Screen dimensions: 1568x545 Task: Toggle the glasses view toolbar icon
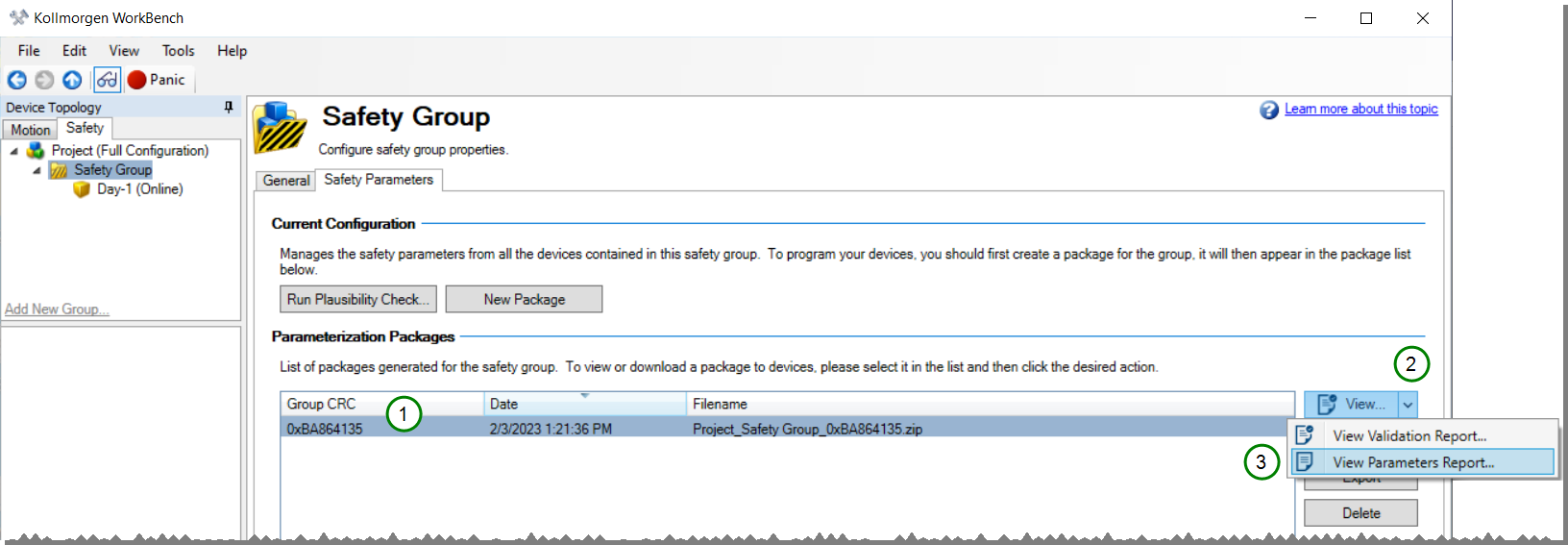107,80
